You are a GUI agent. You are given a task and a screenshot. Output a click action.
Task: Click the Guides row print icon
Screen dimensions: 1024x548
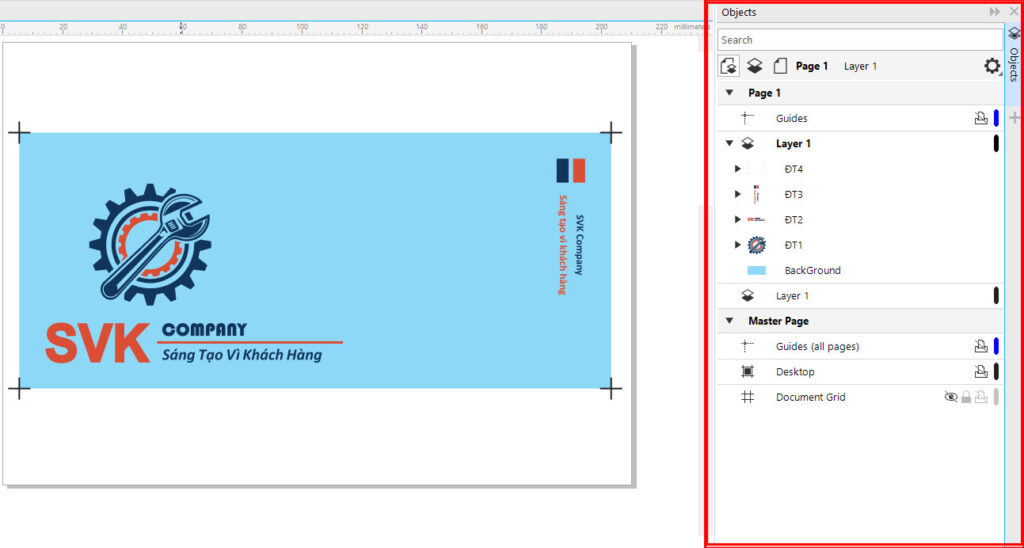pyautogui.click(x=981, y=118)
